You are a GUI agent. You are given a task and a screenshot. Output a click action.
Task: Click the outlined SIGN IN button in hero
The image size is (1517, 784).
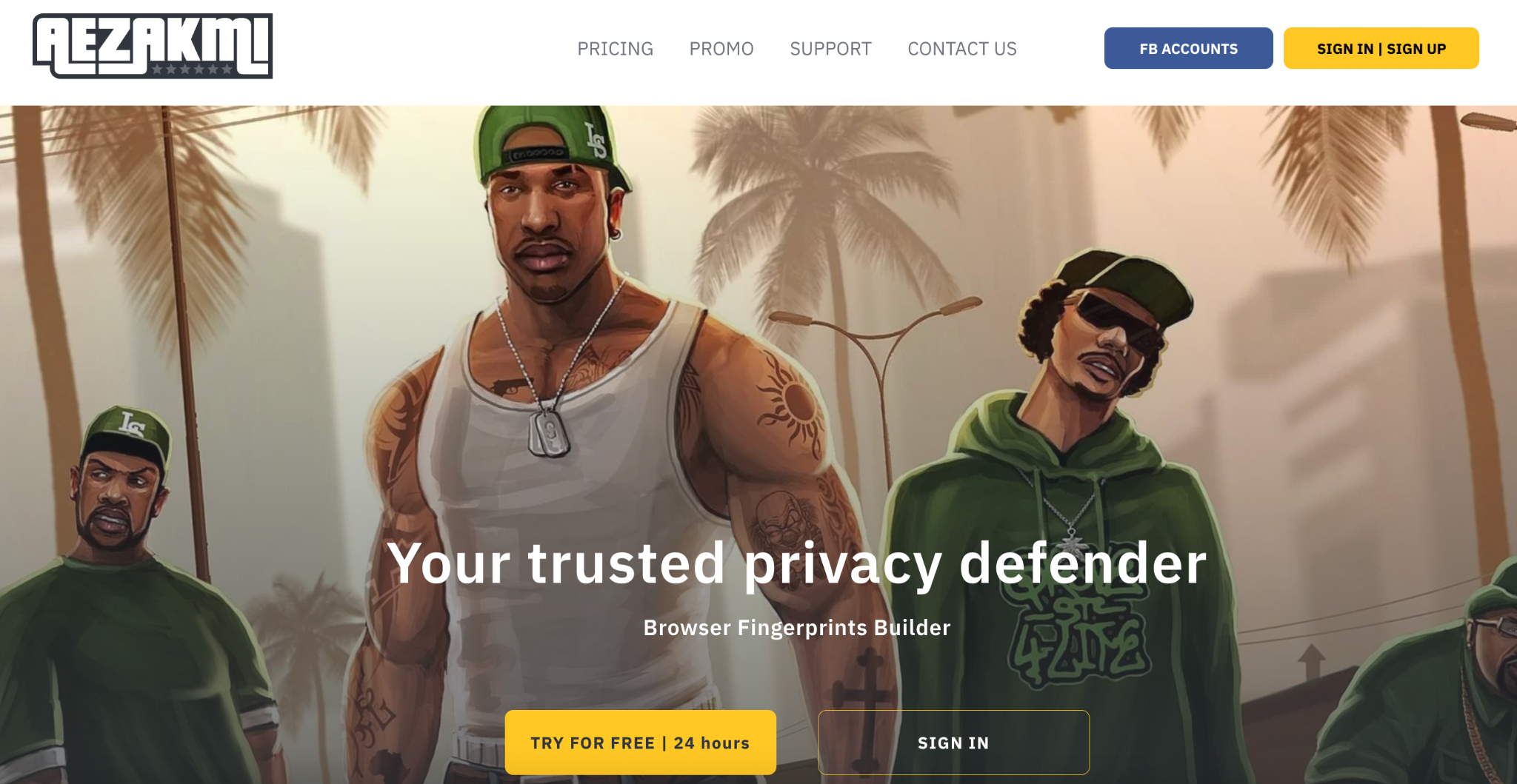(953, 742)
